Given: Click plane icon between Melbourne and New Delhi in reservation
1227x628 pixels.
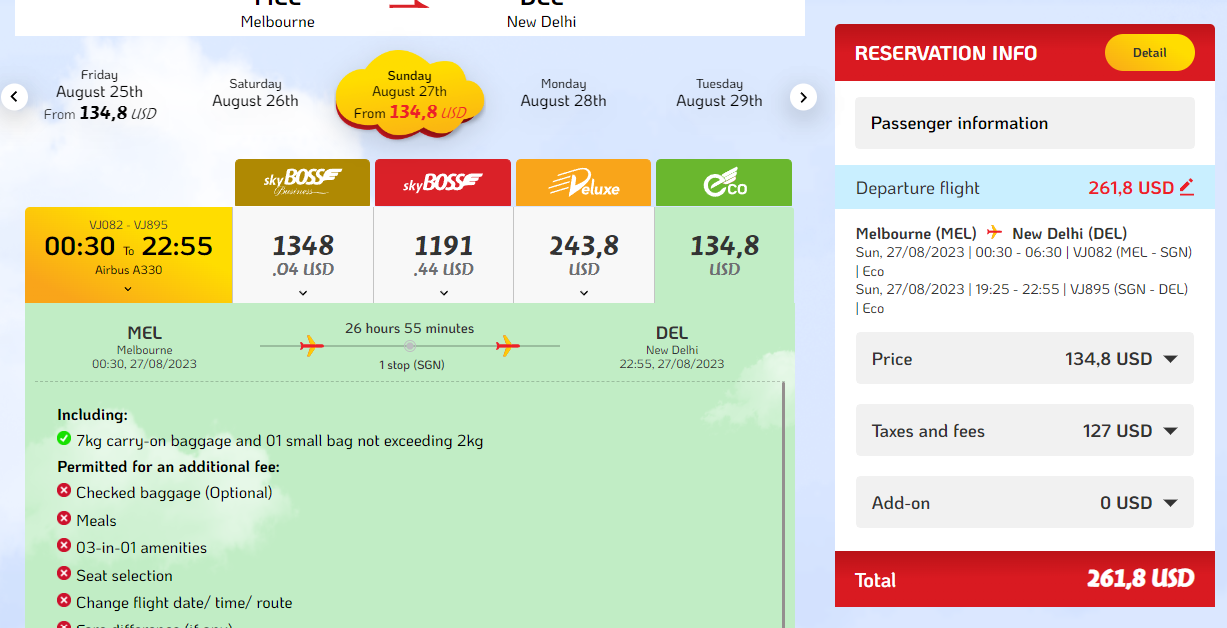Looking at the screenshot, I should pos(994,233).
